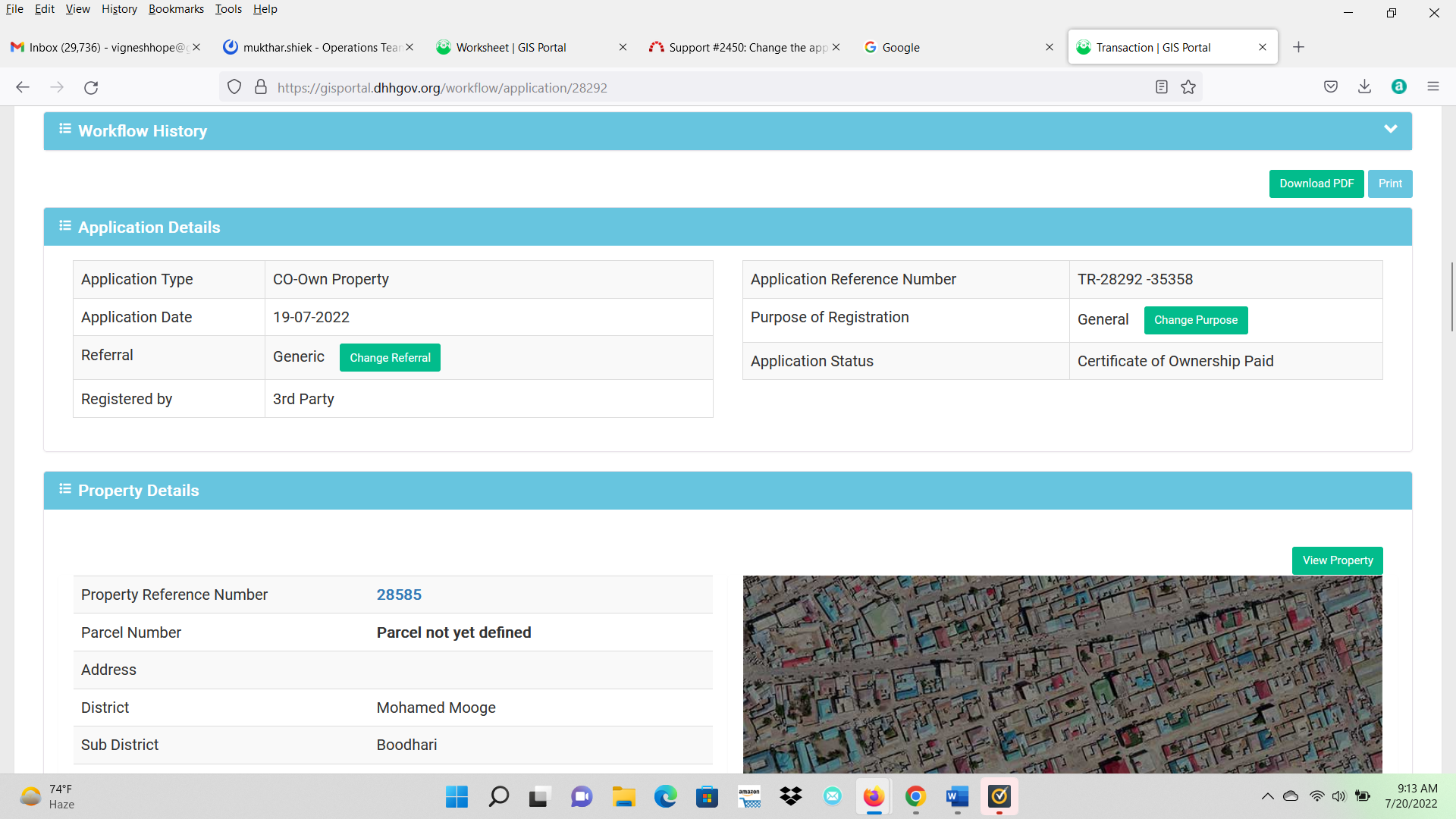
Task: Bookmark this page with the star icon
Action: (x=1188, y=87)
